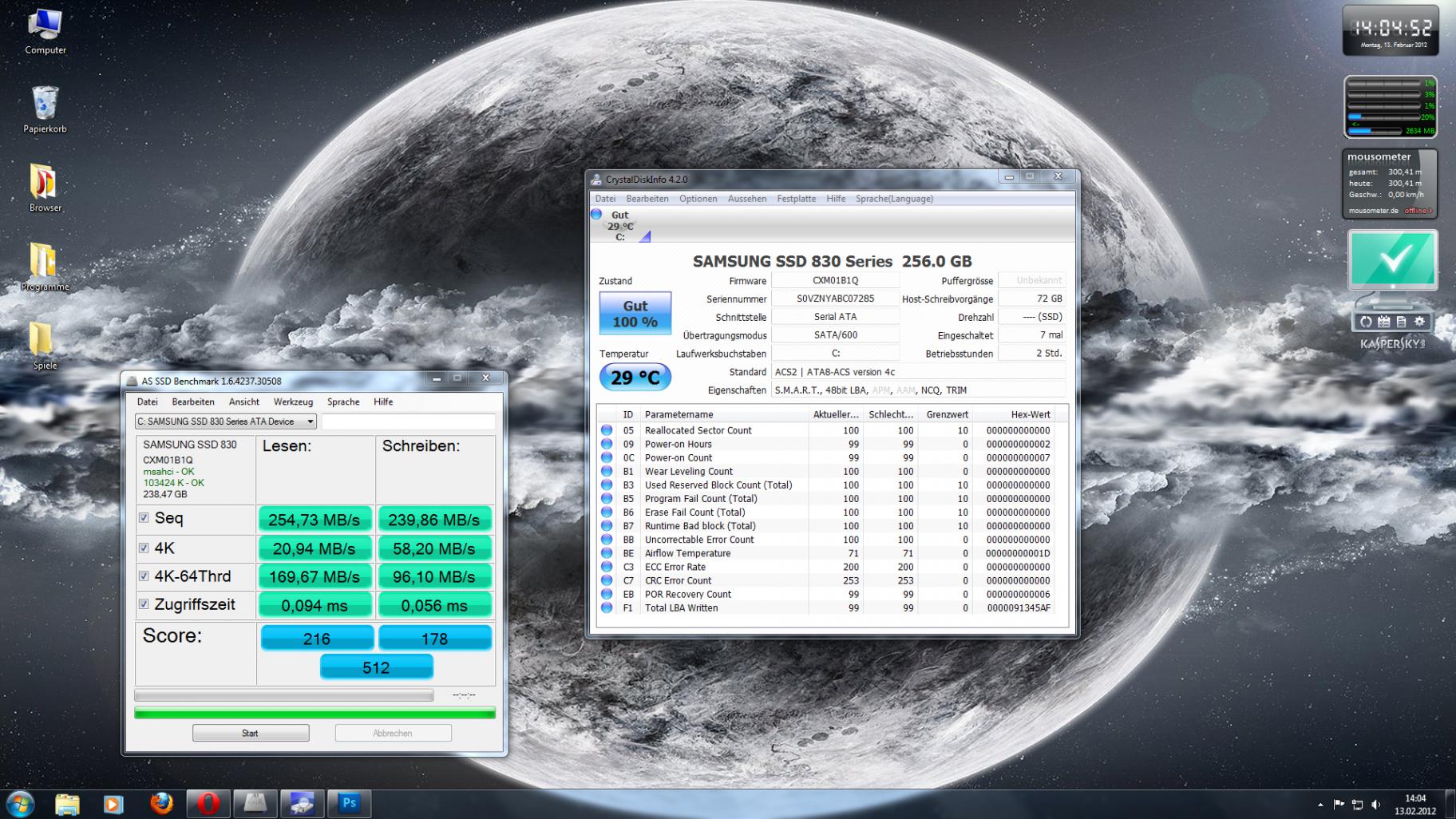The width and height of the screenshot is (1456, 819).
Task: Switch to Opera in the taskbar
Action: (208, 804)
